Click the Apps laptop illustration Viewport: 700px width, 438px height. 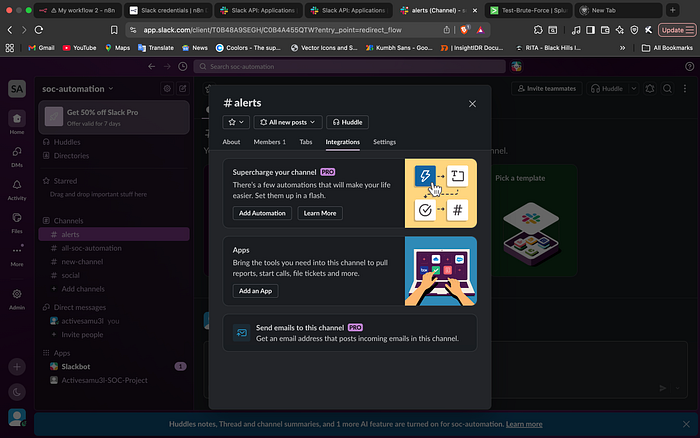[x=441, y=271]
